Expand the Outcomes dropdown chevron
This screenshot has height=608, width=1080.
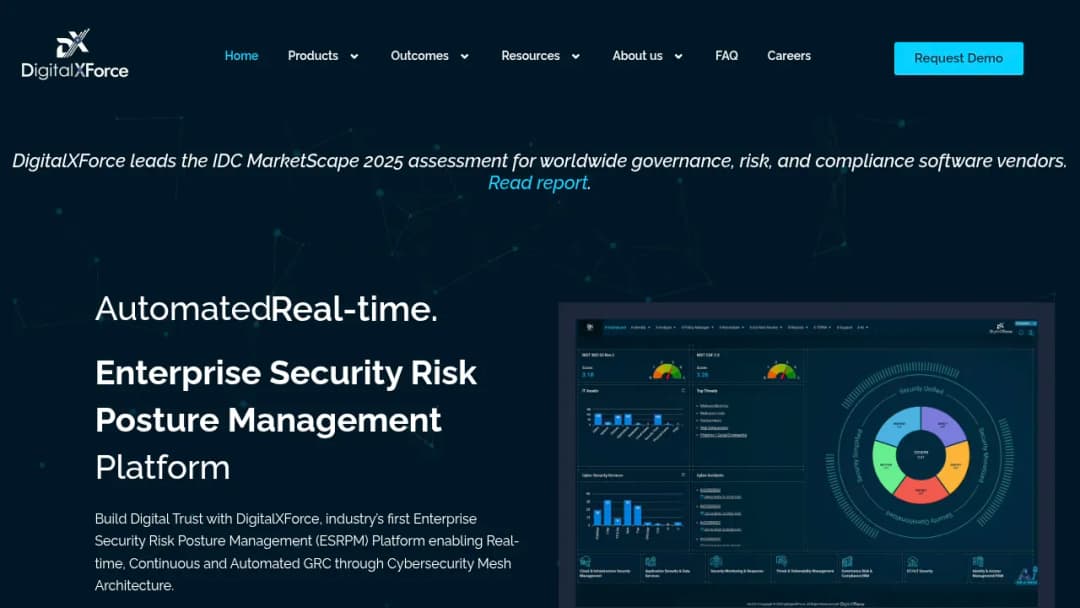(x=464, y=56)
